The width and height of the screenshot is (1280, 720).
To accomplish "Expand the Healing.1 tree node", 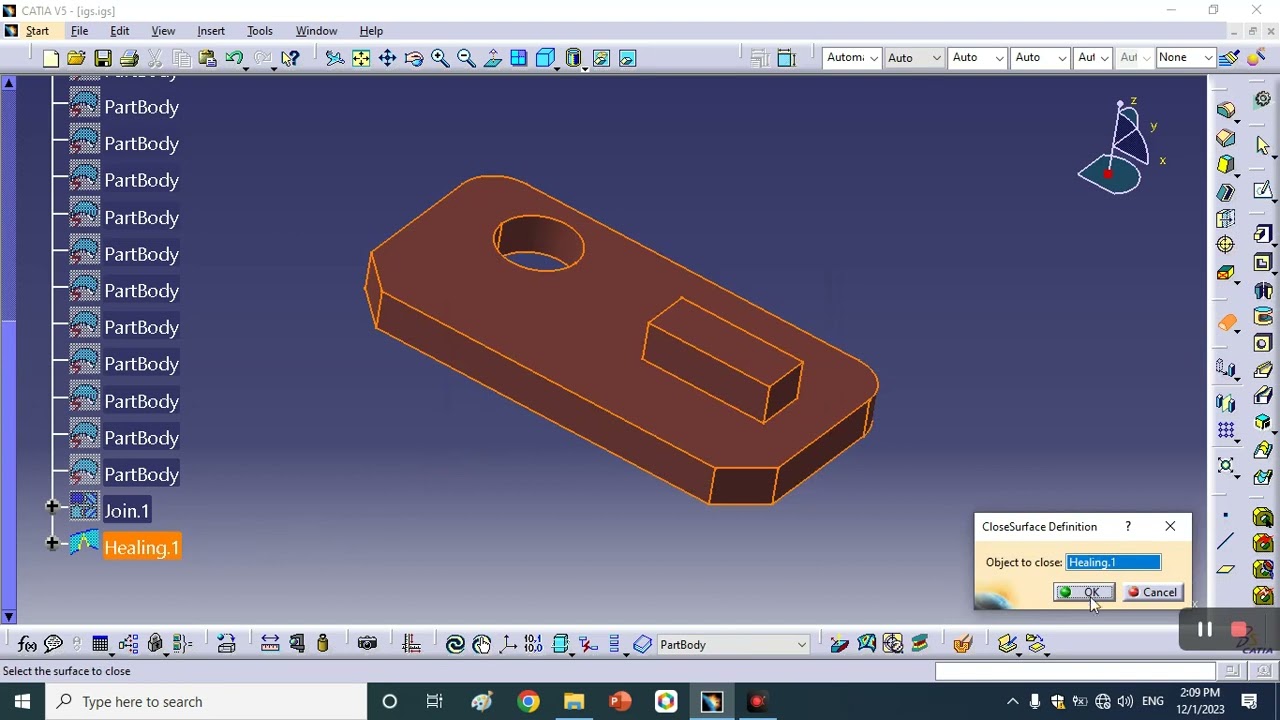I will 52,544.
